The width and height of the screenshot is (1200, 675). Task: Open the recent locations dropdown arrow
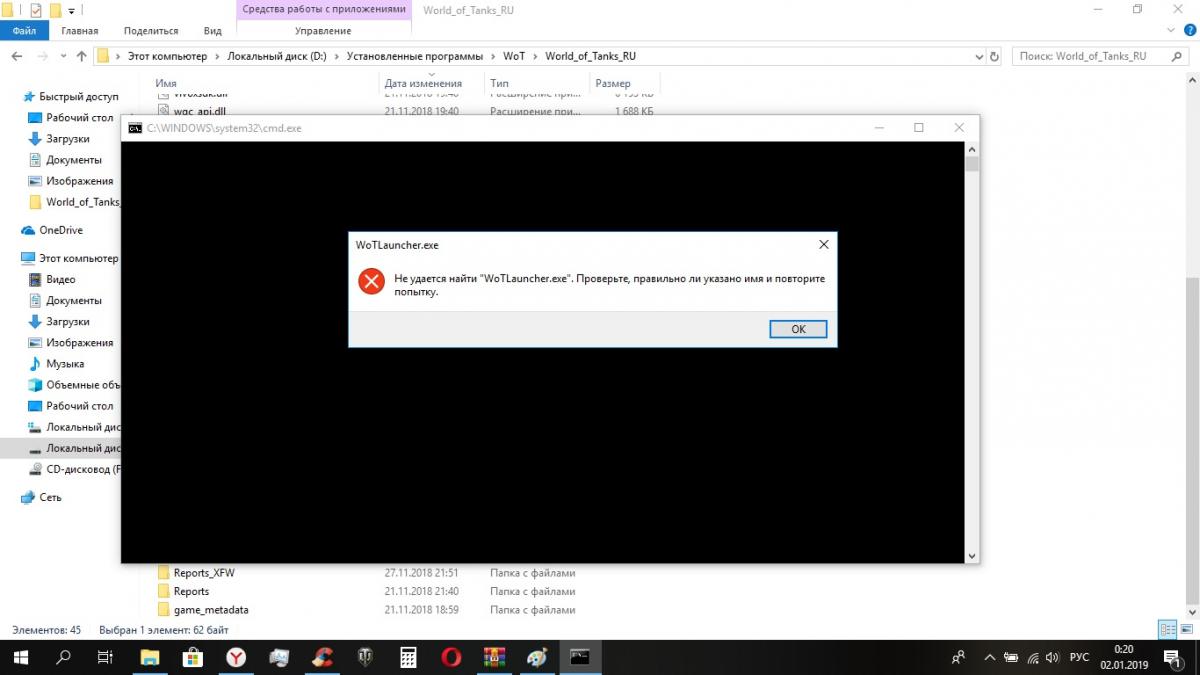[63, 56]
